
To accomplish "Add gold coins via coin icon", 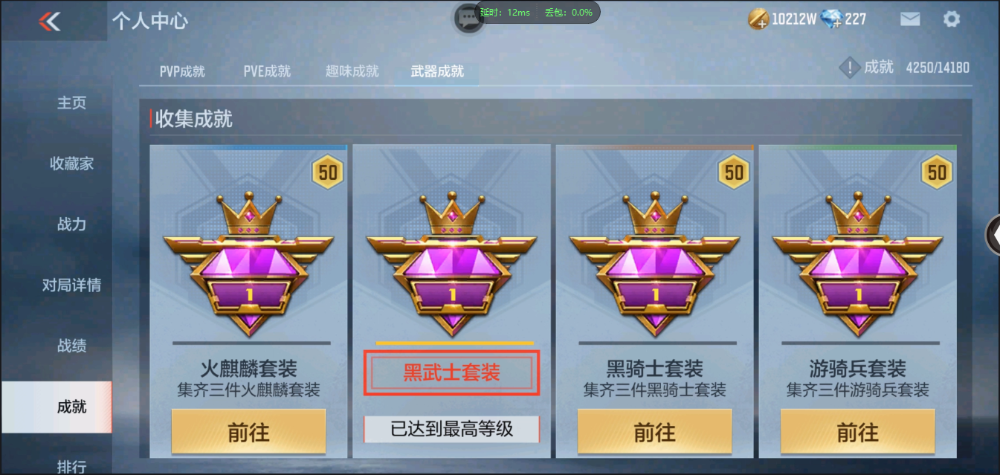I will point(759,19).
